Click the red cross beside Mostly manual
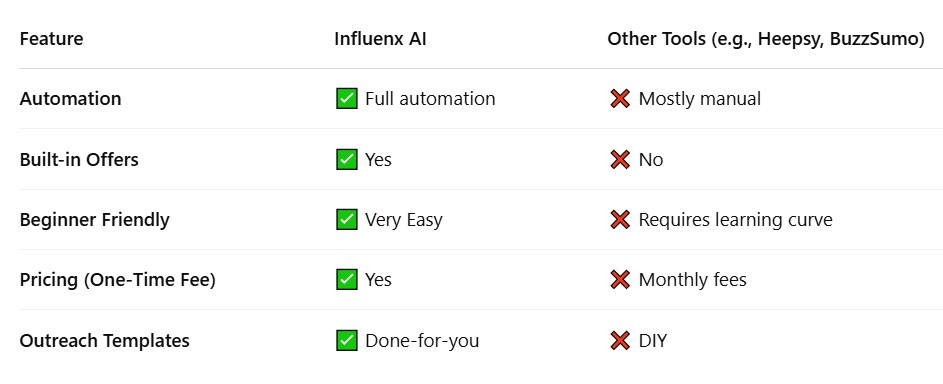Image resolution: width=943 pixels, height=384 pixels. click(619, 99)
